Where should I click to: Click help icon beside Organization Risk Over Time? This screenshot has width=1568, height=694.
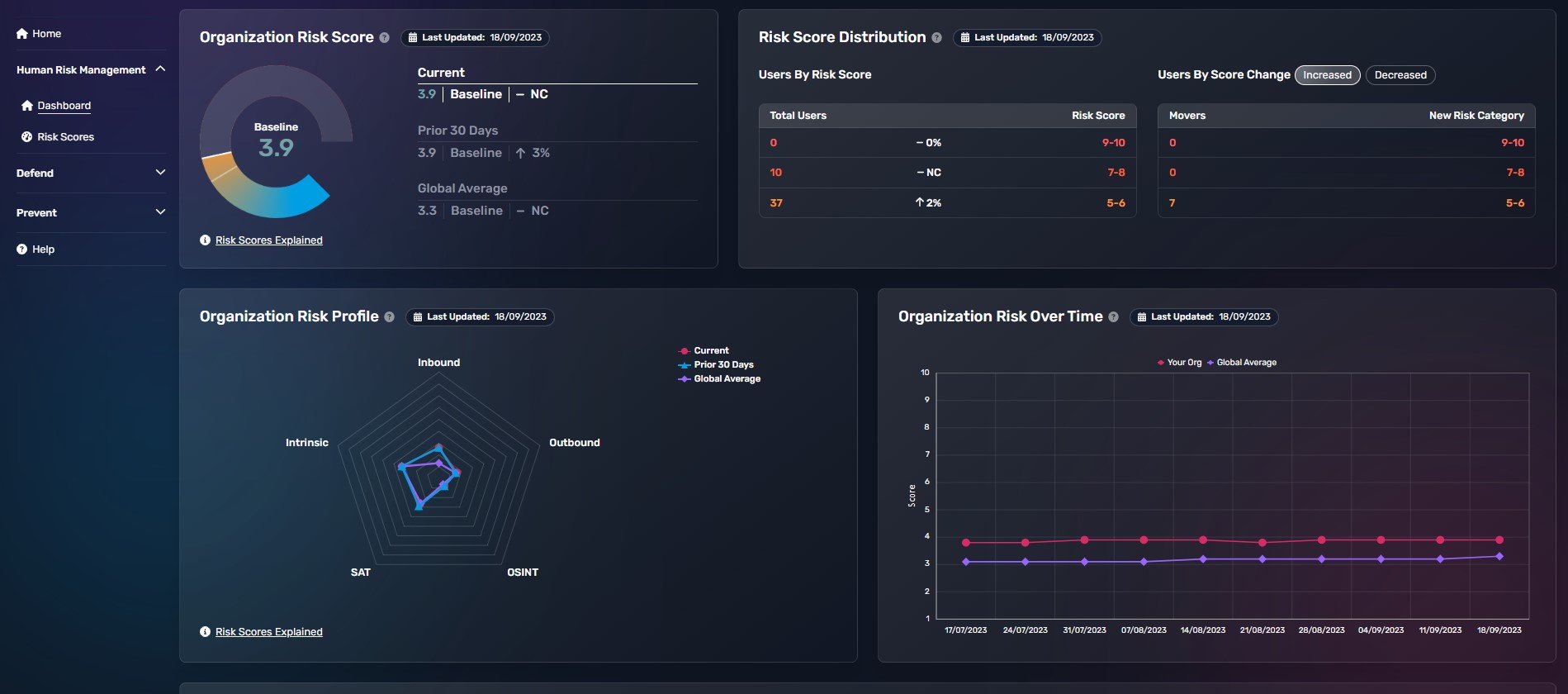click(1113, 317)
